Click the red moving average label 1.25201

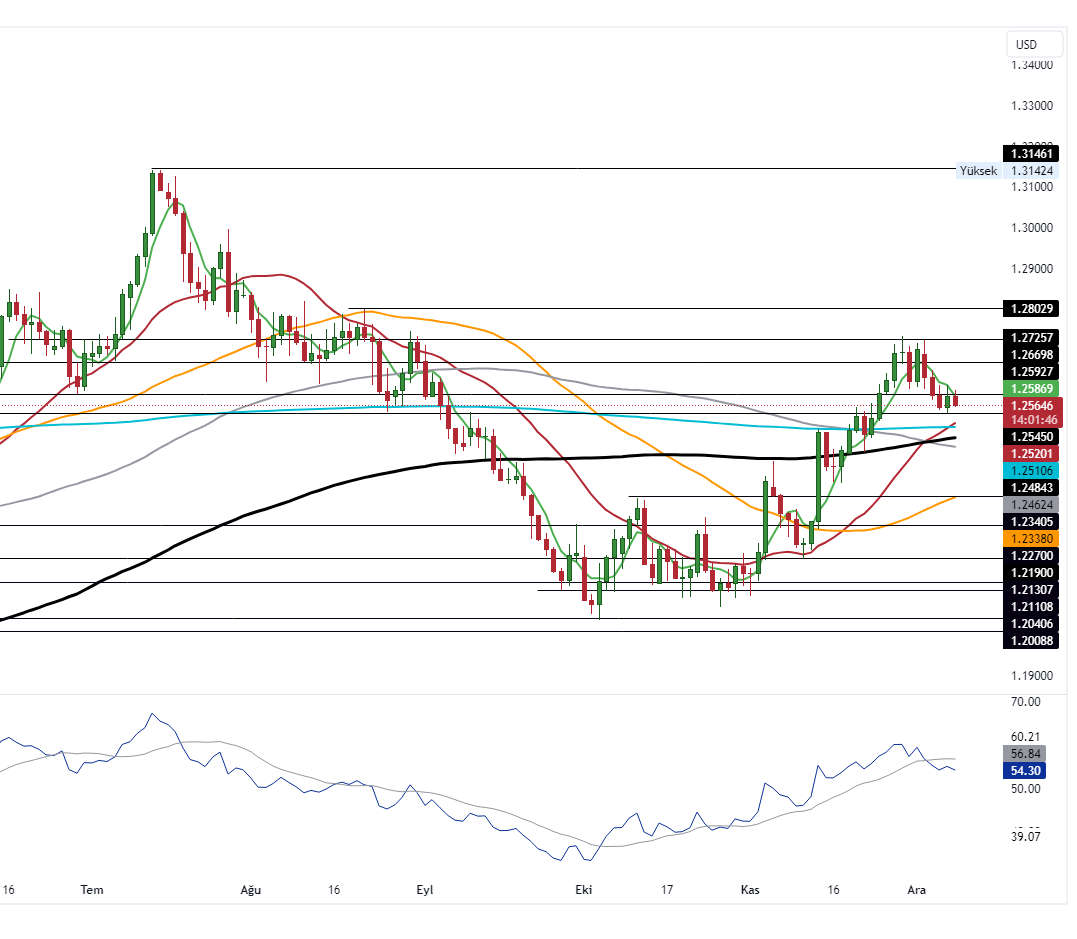coord(1029,455)
